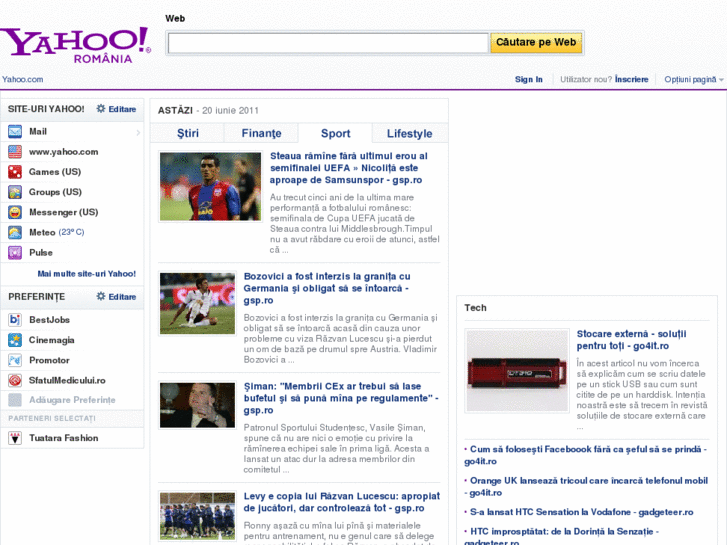This screenshot has width=727, height=545.
Task: Open the SfatulMedicului.ro link
Action: [x=67, y=380]
